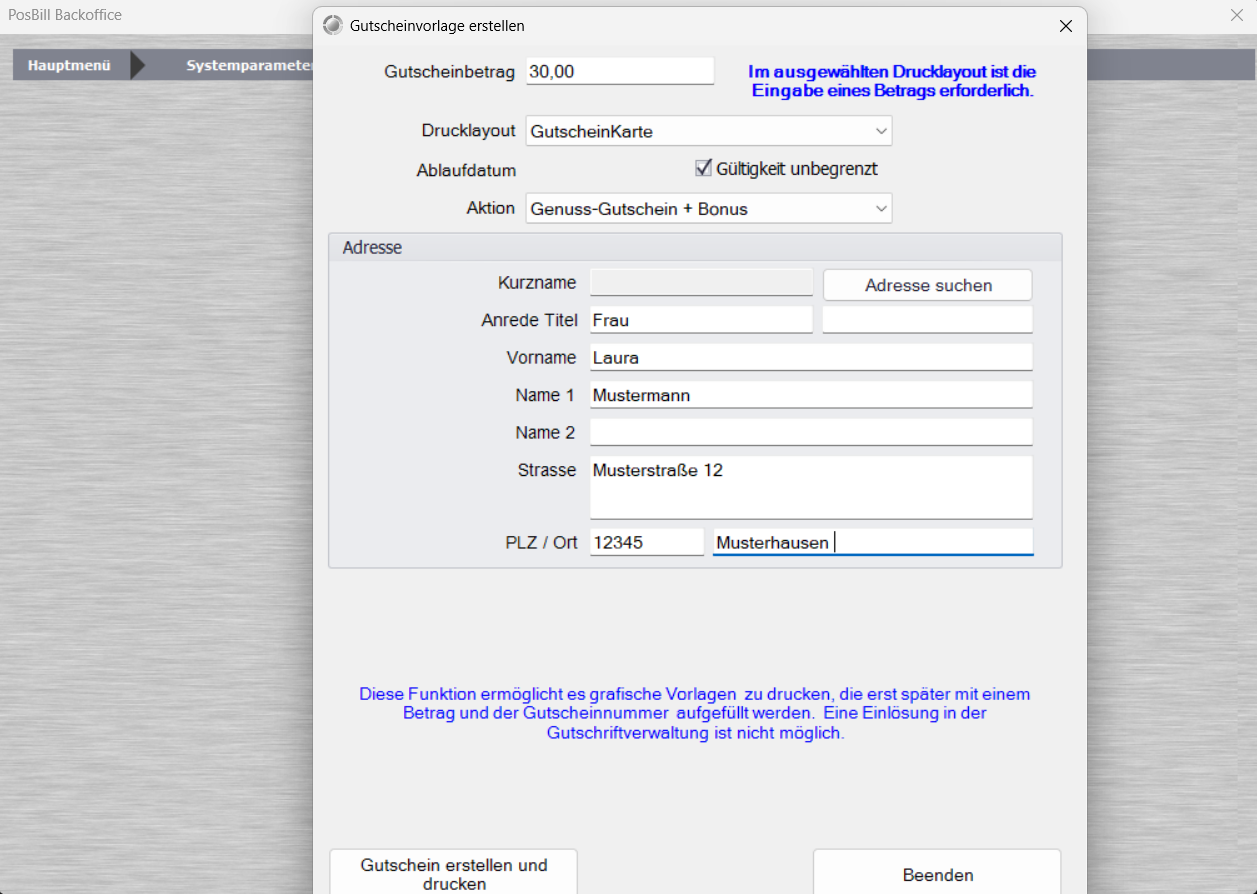The width and height of the screenshot is (1257, 894).
Task: Open Hauptmenü in PosBill Backoffice breadcrumb
Action: [x=69, y=66]
